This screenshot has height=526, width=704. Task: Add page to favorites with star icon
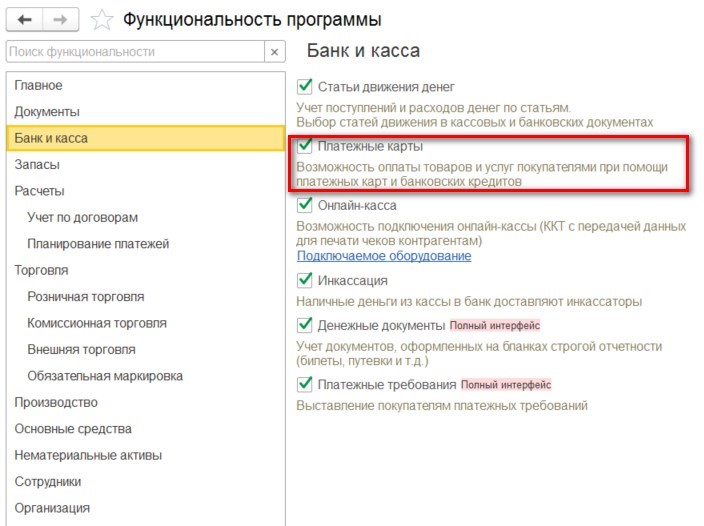point(102,20)
